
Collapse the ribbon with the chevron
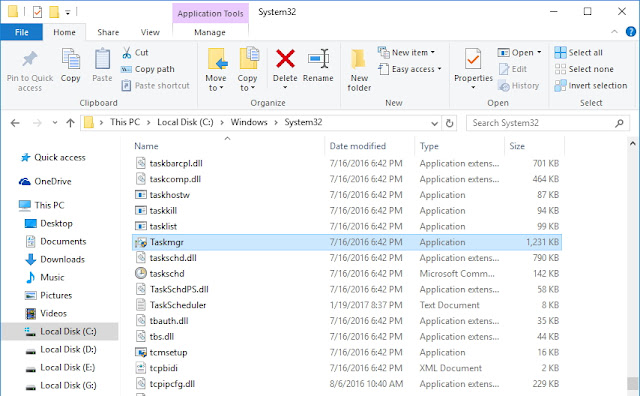614,32
